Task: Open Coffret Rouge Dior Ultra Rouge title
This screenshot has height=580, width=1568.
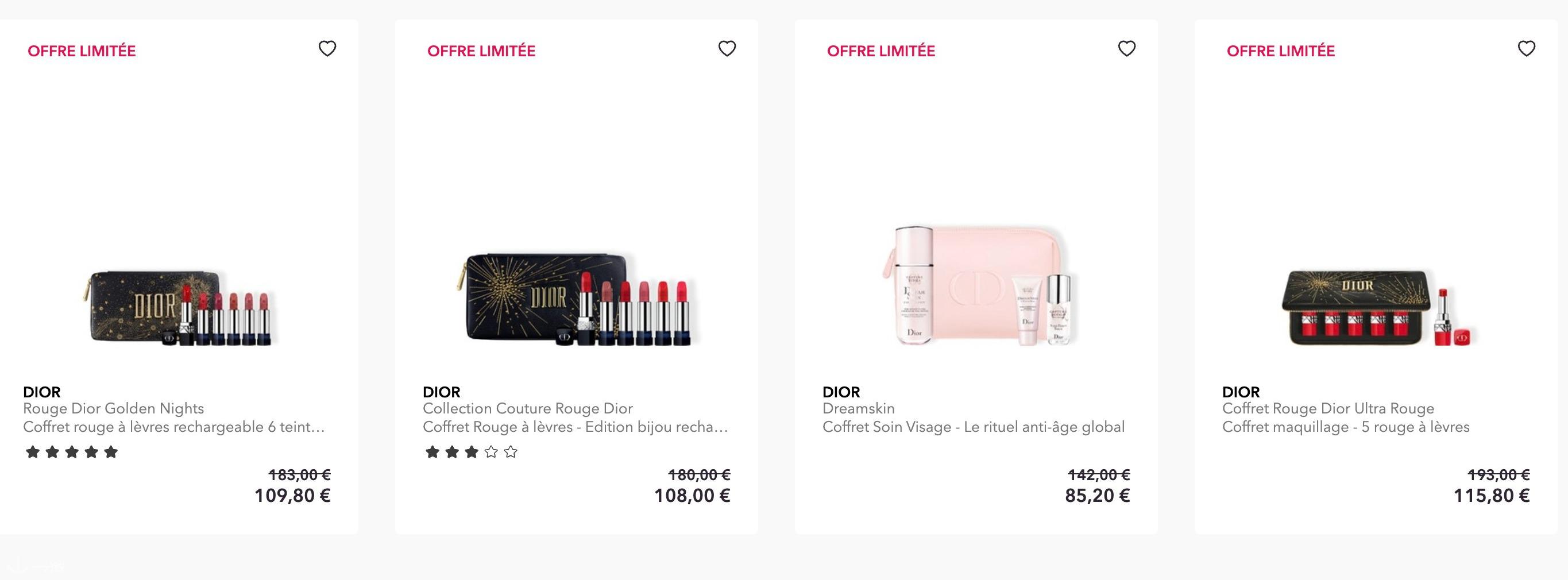Action: tap(1328, 408)
